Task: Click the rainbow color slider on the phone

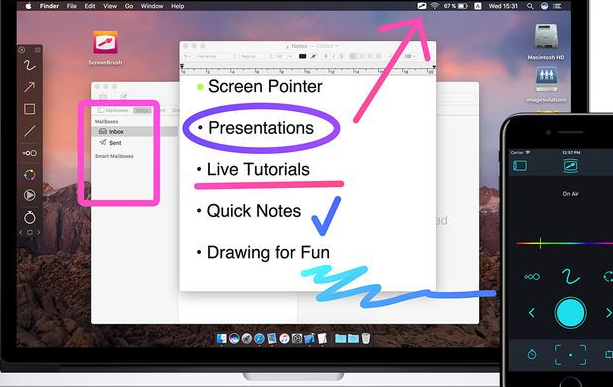Action: (565, 243)
